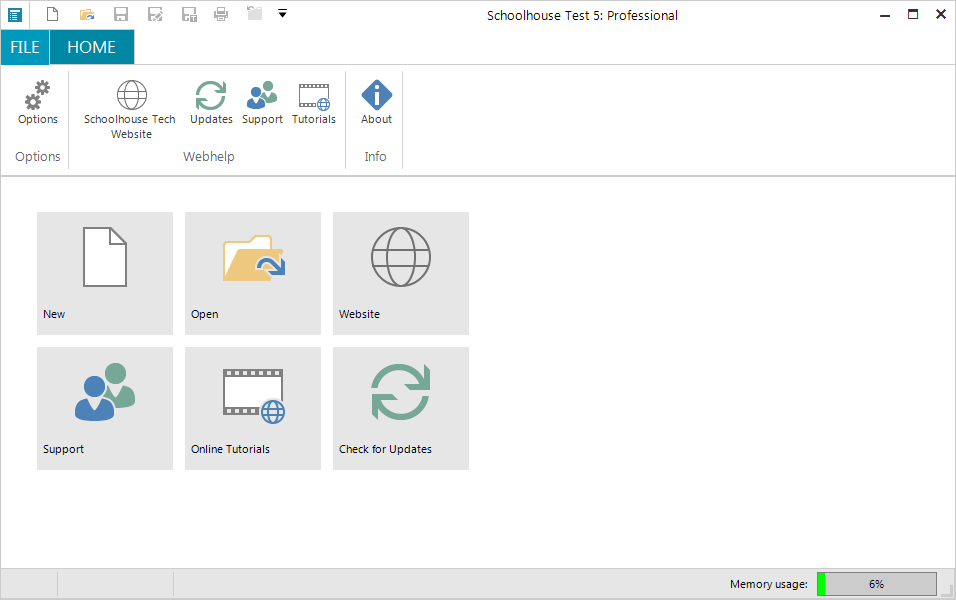Click the About info icon
Viewport: 956px width, 600px height.
376,102
